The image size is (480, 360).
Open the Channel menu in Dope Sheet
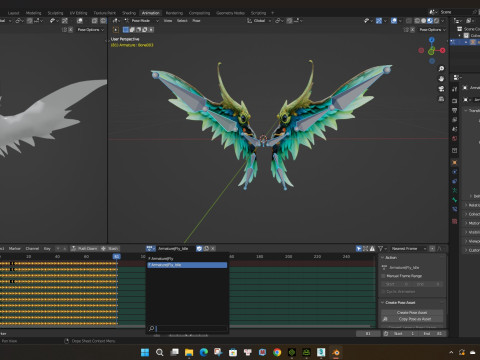32,249
